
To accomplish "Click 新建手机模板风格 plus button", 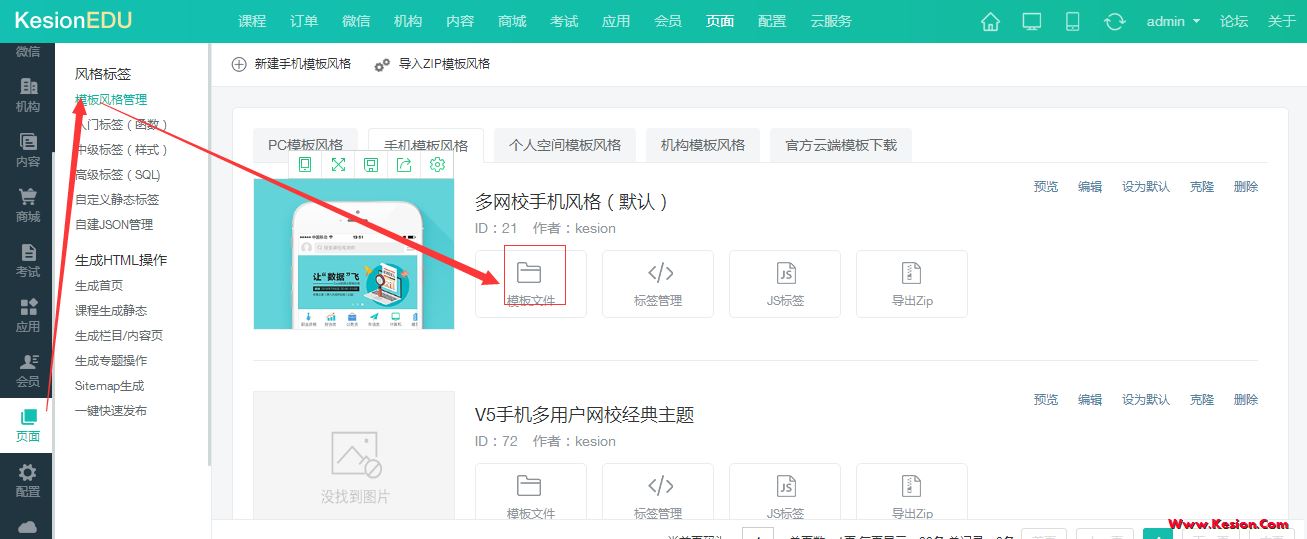I will point(291,64).
